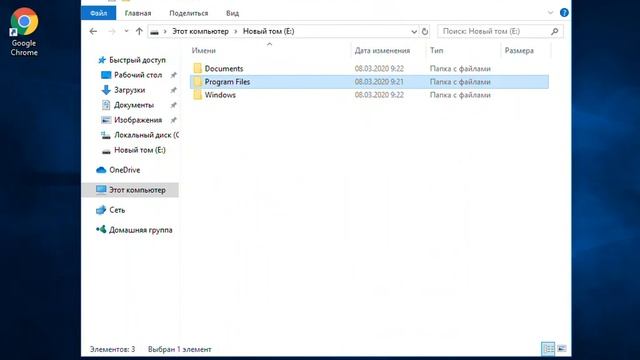Select the Windows folder

coord(220,95)
